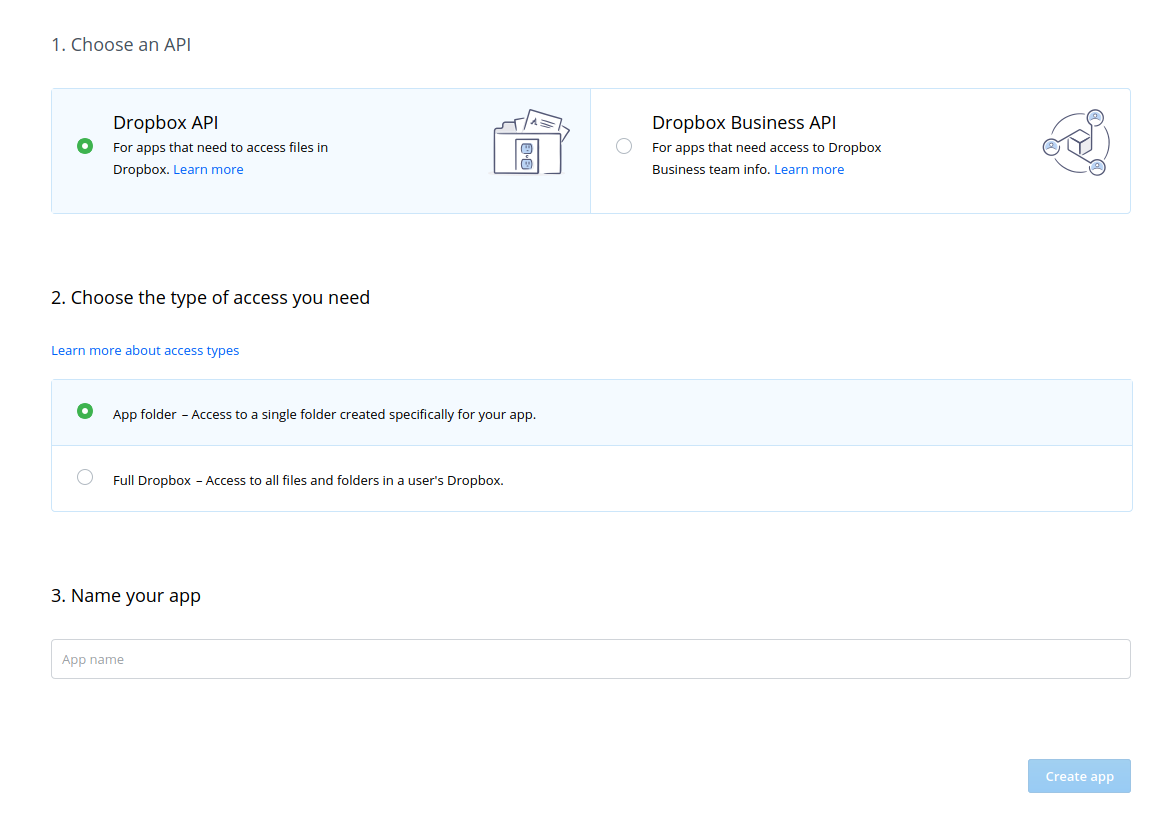The height and width of the screenshot is (821, 1166).
Task: Open Learn more link under Dropbox Business API
Action: 809,170
